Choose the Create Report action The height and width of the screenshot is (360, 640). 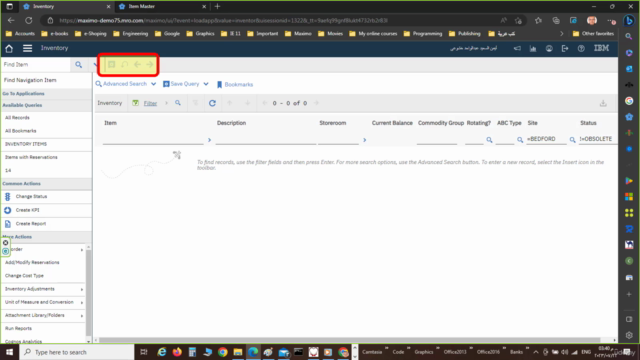click(x=31, y=224)
